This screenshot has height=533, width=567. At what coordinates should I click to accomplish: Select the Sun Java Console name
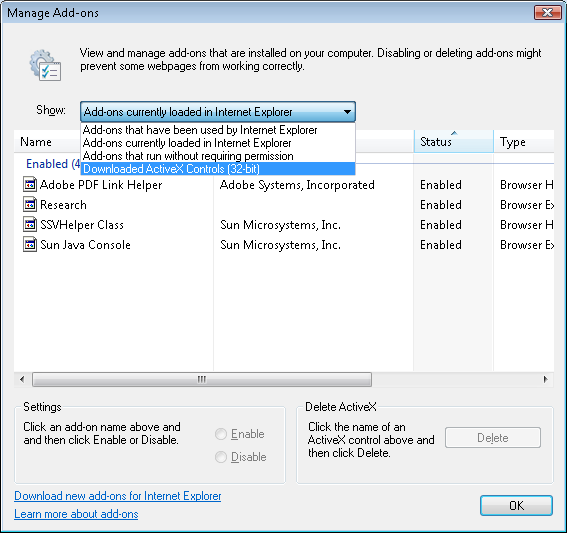pos(85,245)
